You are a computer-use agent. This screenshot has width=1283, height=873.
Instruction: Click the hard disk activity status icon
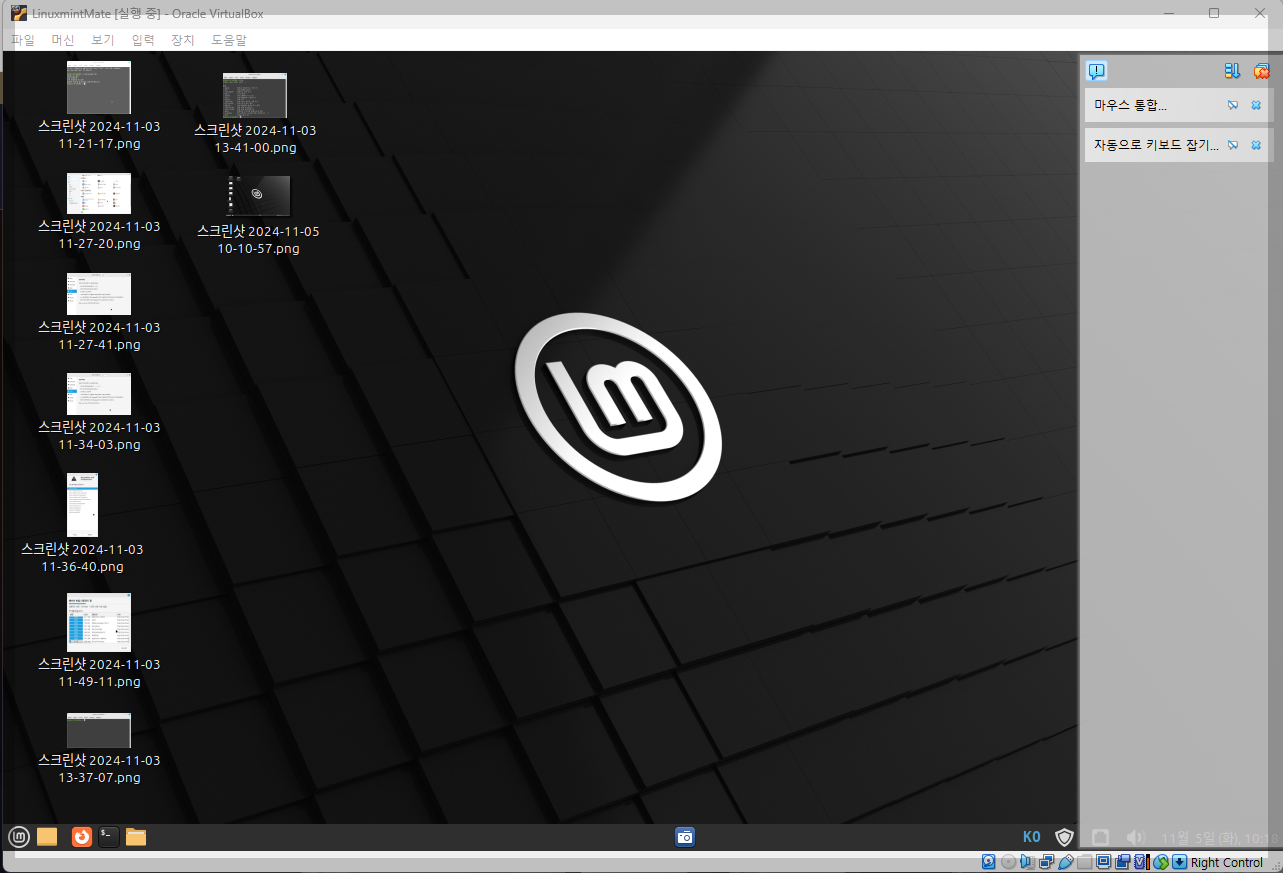click(x=989, y=862)
